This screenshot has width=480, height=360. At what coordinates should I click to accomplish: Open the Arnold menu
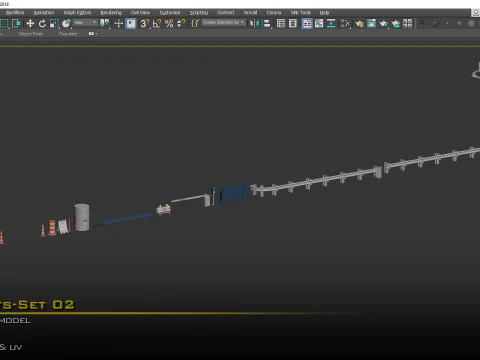coord(250,13)
